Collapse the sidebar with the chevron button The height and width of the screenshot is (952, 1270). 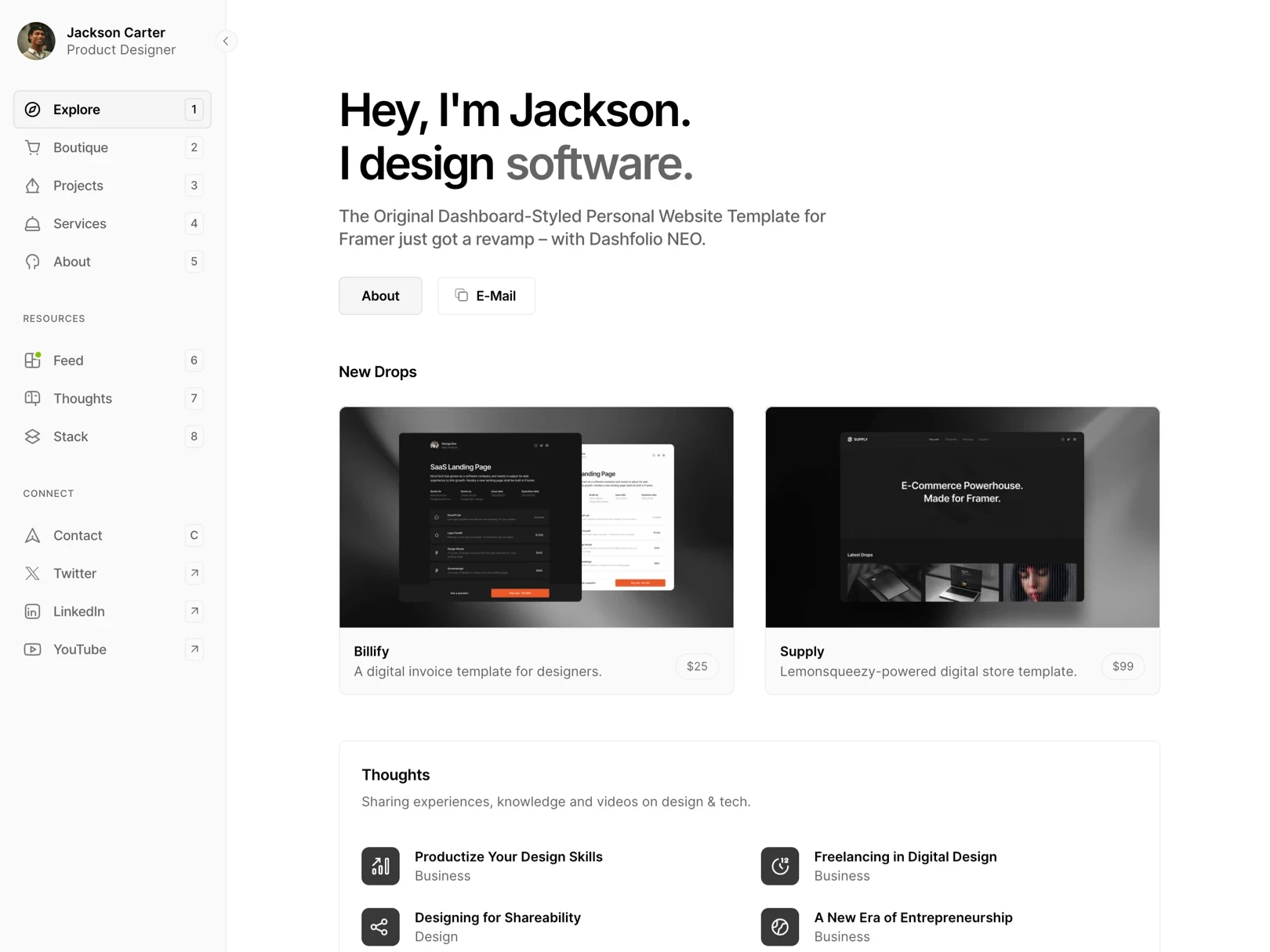(x=225, y=41)
